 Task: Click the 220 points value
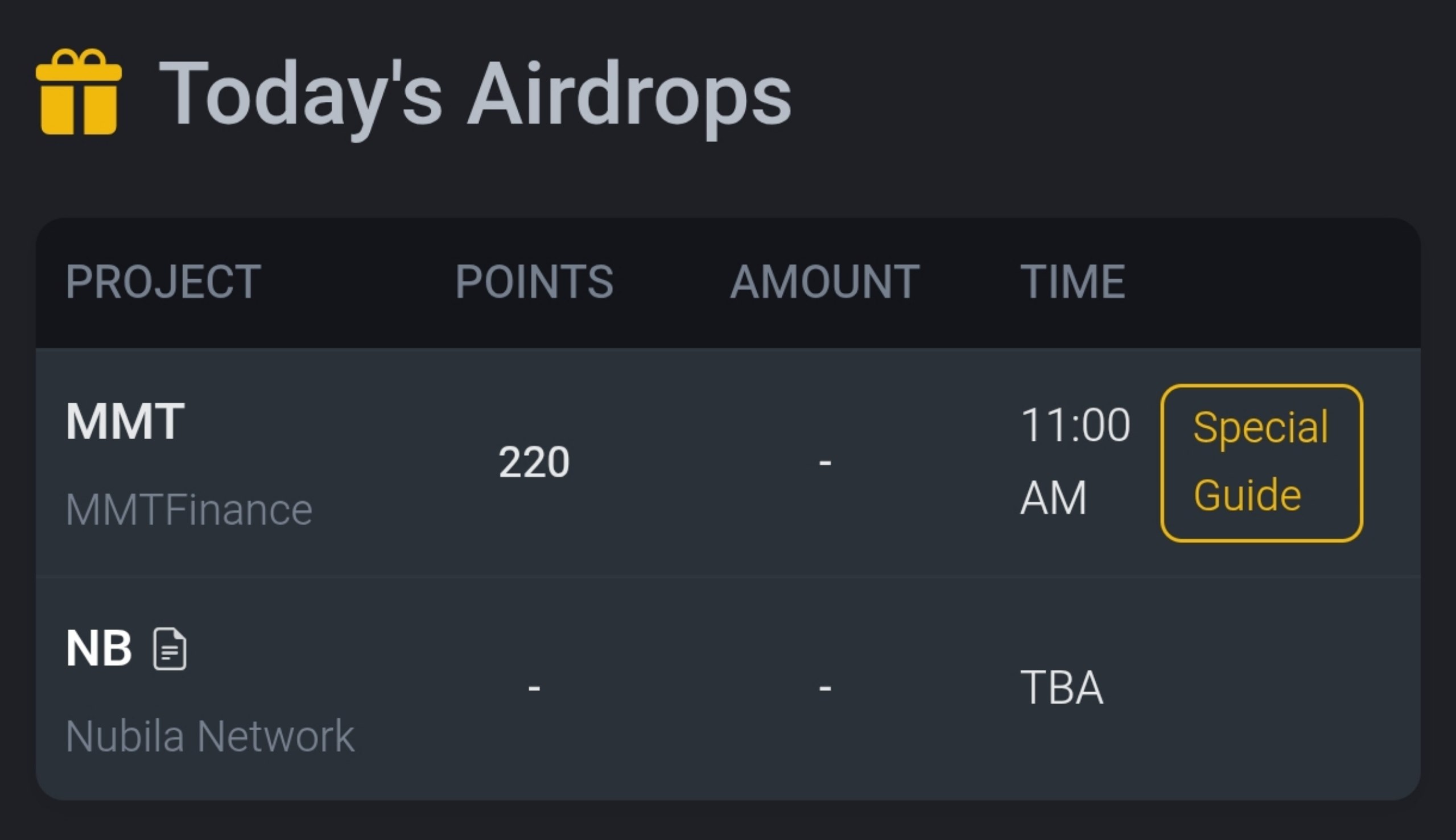[x=534, y=462]
